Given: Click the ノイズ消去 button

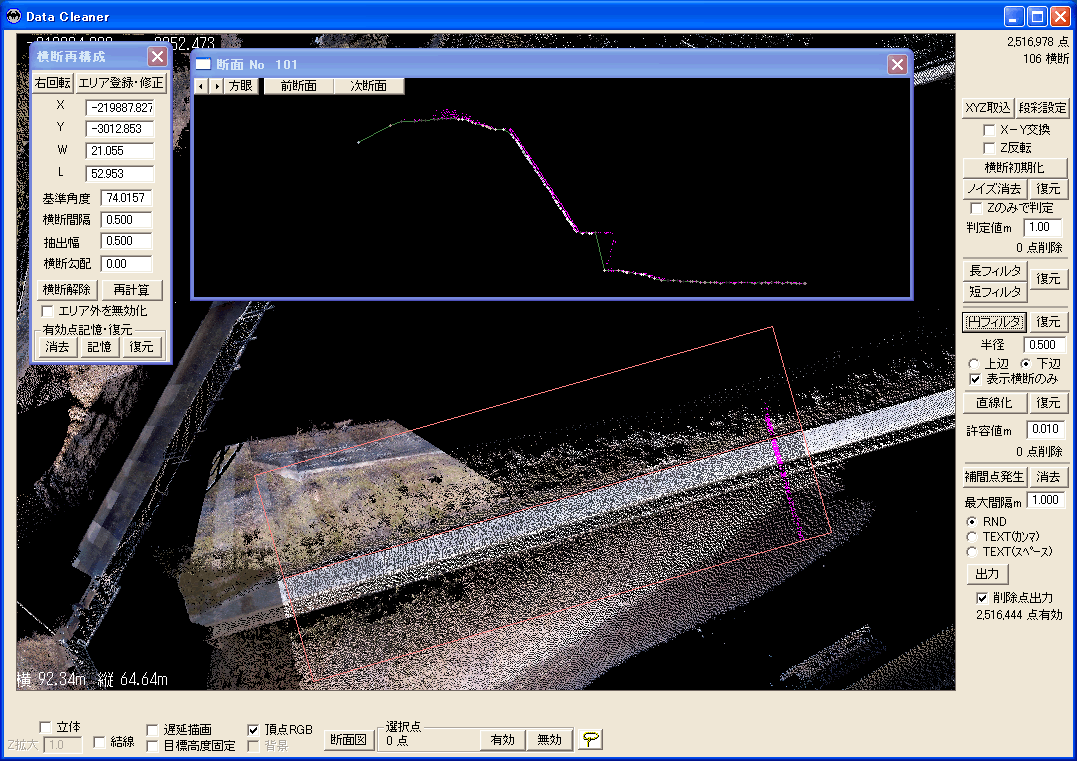Looking at the screenshot, I should point(994,189).
